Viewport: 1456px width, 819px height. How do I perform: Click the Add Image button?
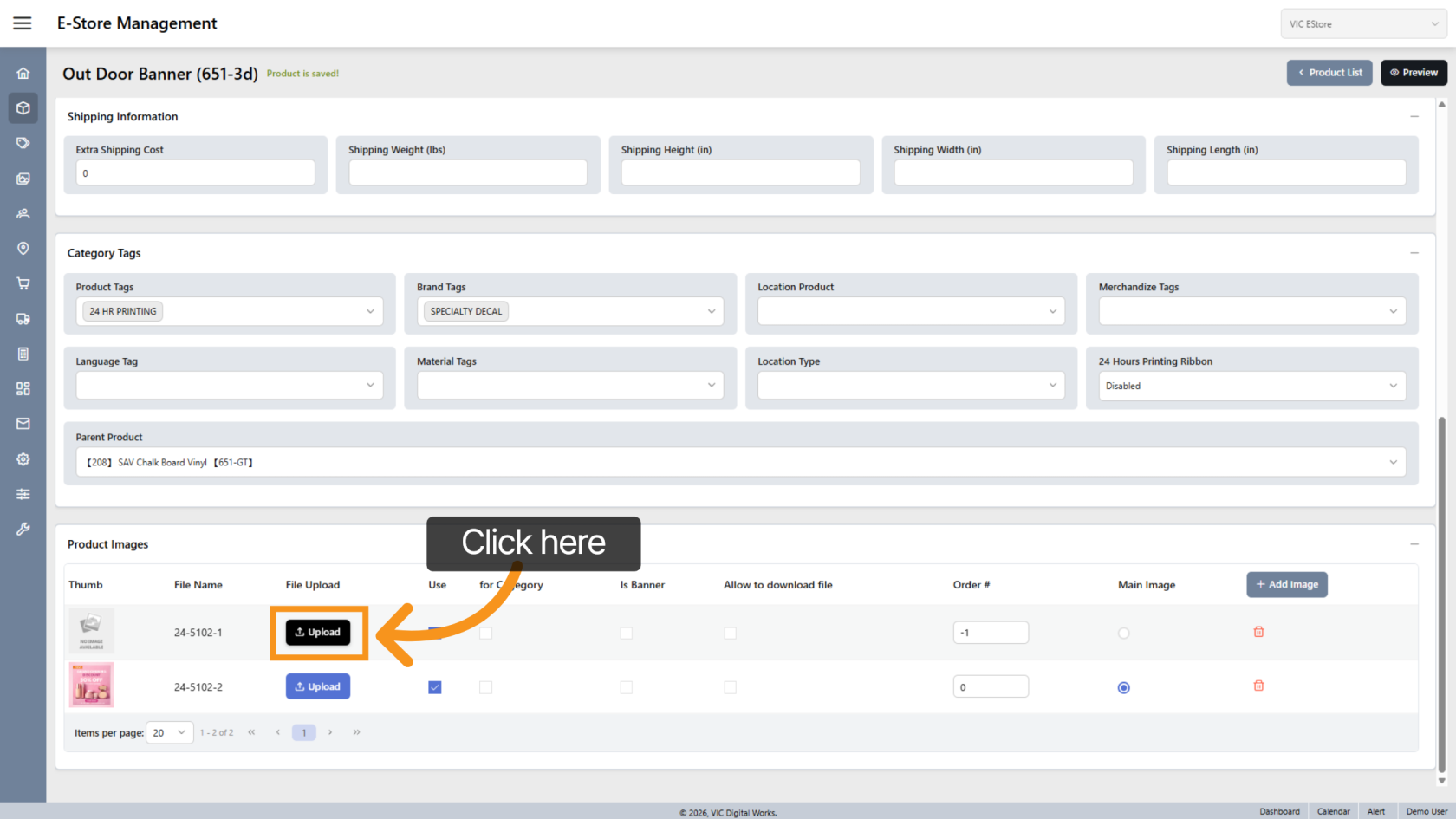[x=1287, y=585]
